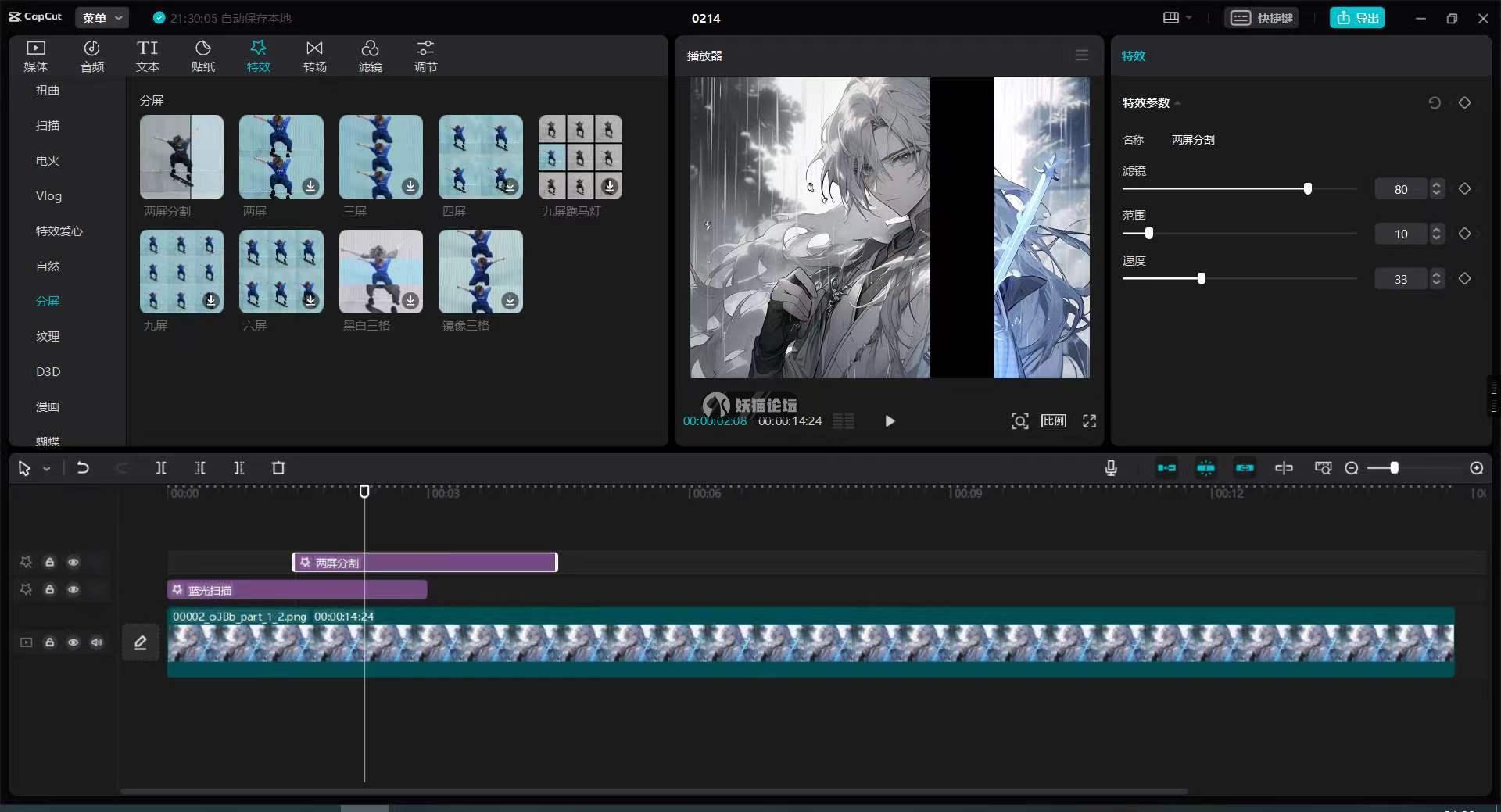This screenshot has height=812, width=1501.
Task: Click the 快捷键 shortcuts button
Action: [x=1262, y=18]
